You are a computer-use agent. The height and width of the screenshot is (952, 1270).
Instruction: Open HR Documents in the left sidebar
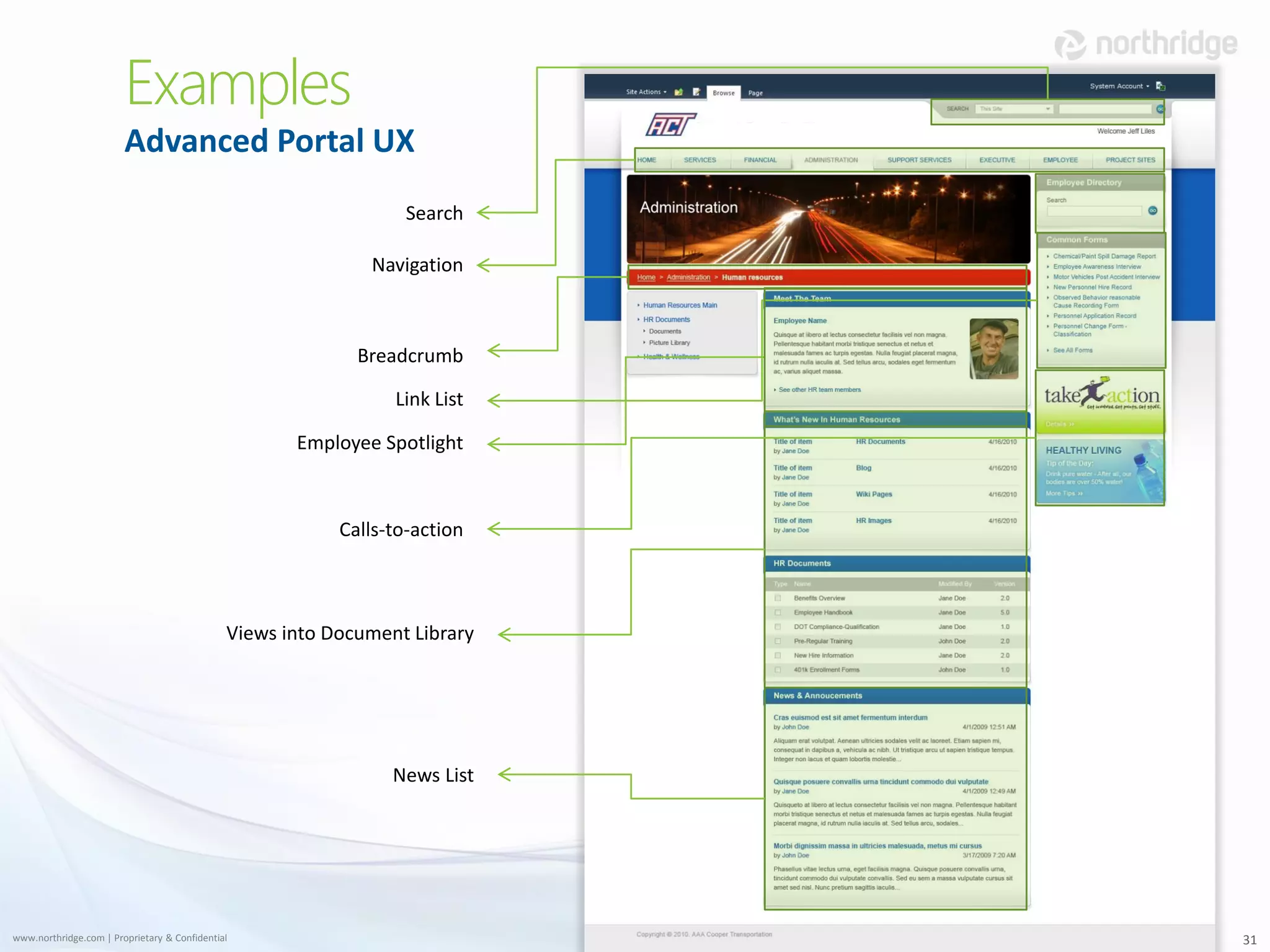667,320
